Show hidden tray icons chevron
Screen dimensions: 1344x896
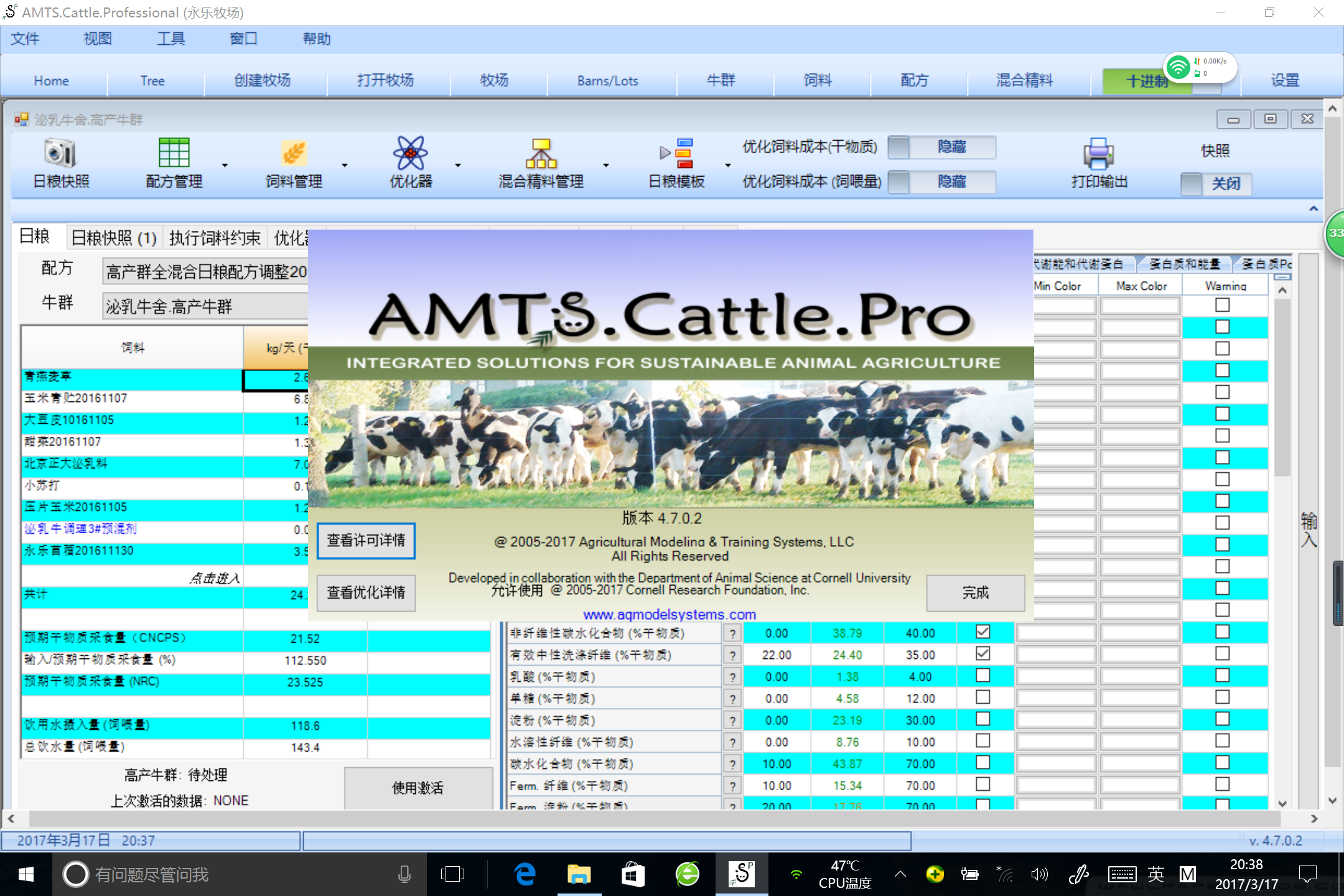900,874
